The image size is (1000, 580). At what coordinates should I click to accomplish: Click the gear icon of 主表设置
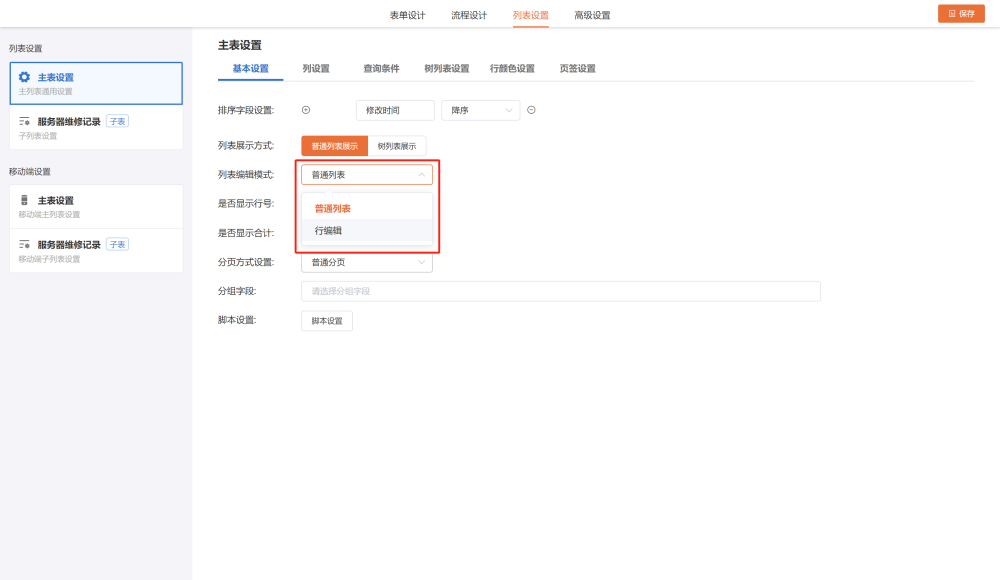(x=25, y=77)
